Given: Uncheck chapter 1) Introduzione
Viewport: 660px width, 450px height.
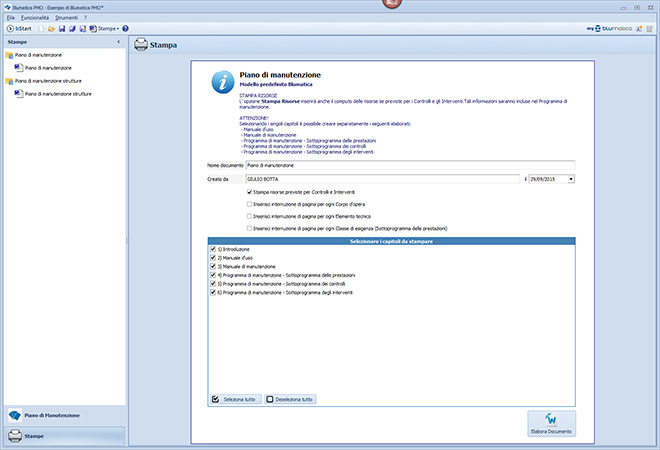Looking at the screenshot, I should (213, 249).
